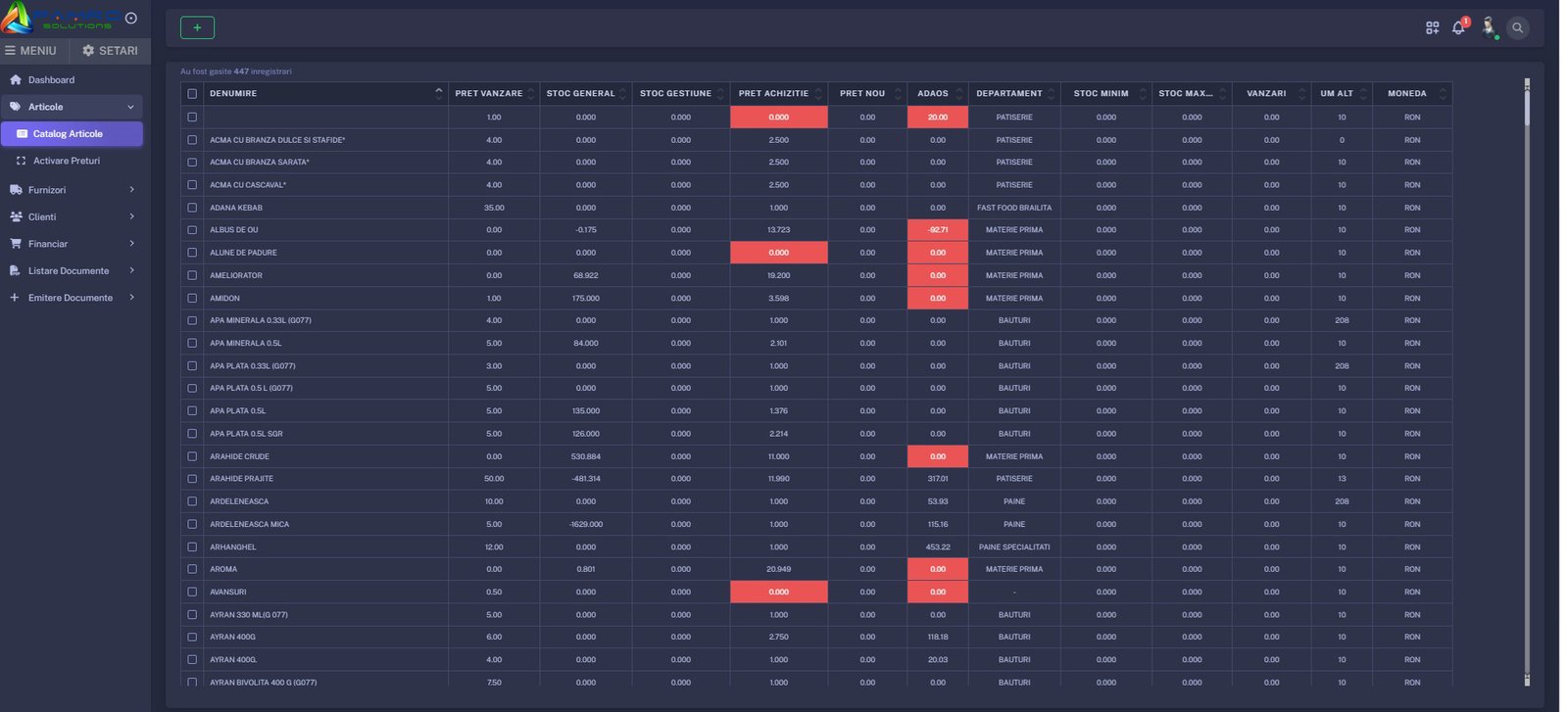This screenshot has height=712, width=1568.
Task: Select the ARAHIDE CRUDE row checkbox
Action: (x=192, y=456)
